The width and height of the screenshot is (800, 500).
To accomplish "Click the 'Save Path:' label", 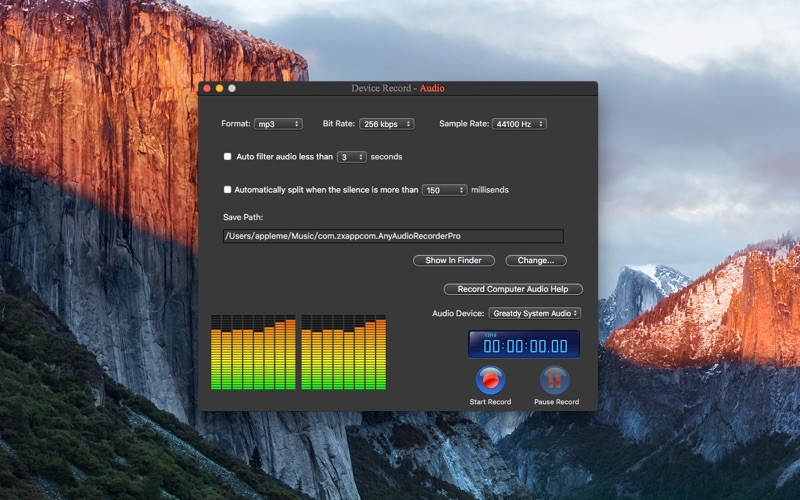I will [243, 217].
